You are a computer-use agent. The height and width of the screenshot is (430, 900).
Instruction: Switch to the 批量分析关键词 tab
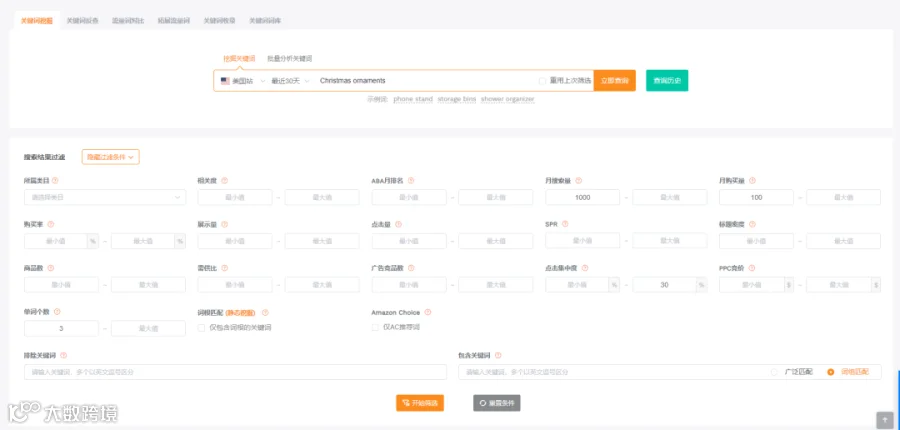[290, 59]
